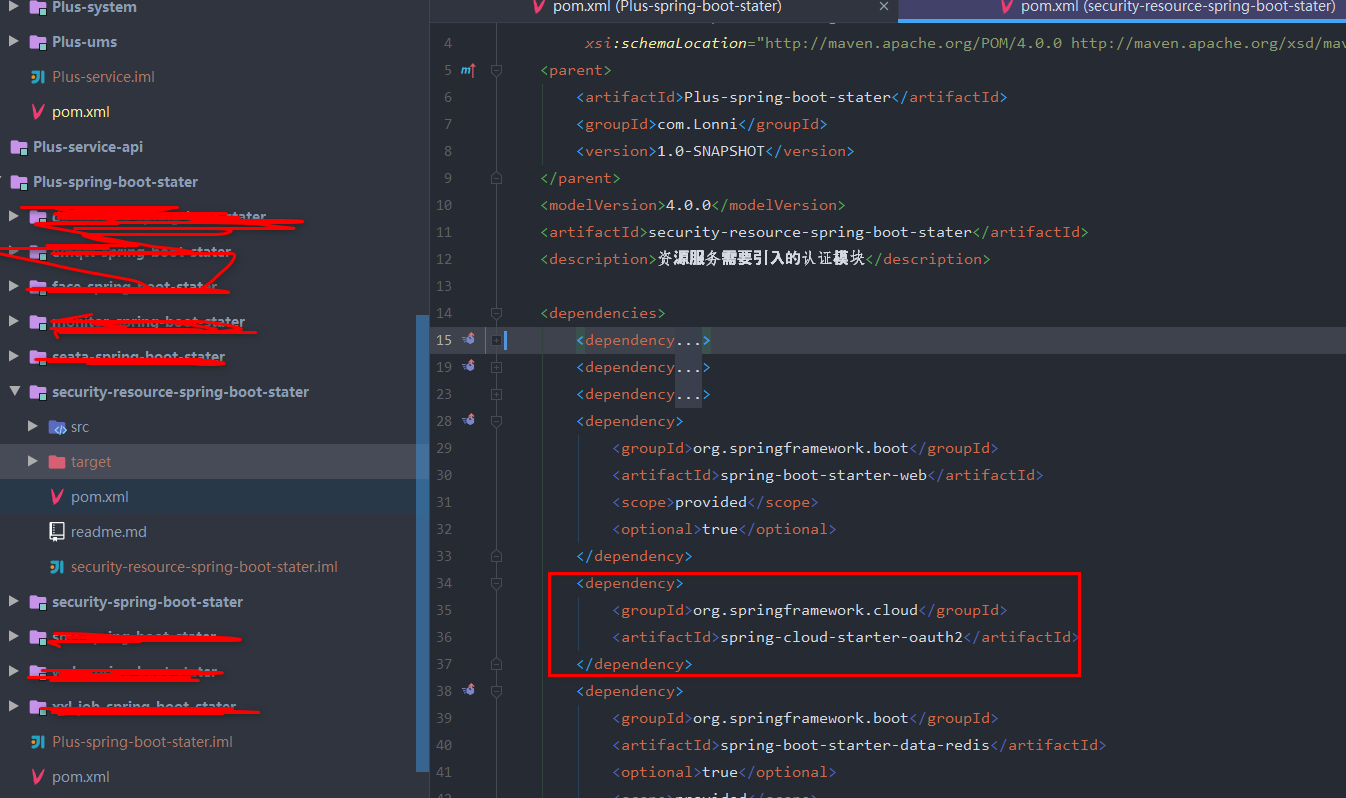Image resolution: width=1346 pixels, height=798 pixels.
Task: Click the ellipsis of folded dependency on line 15
Action: (688, 340)
